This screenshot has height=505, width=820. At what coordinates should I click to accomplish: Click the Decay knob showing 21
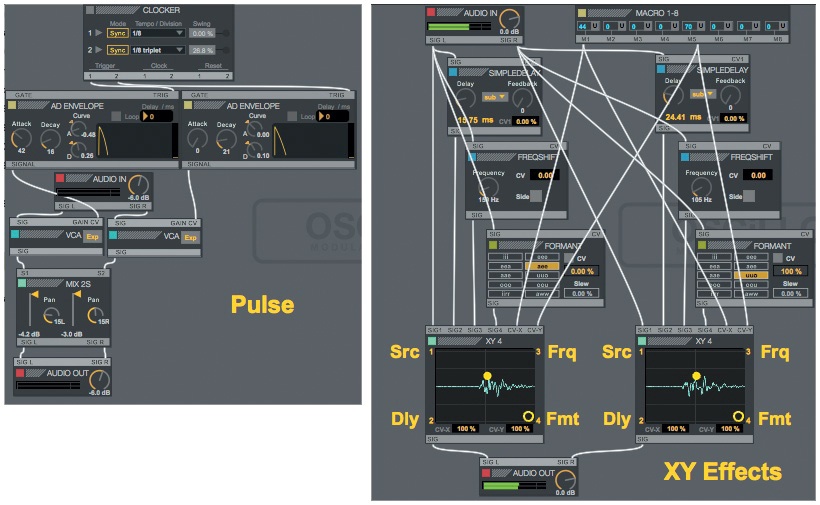click(226, 140)
